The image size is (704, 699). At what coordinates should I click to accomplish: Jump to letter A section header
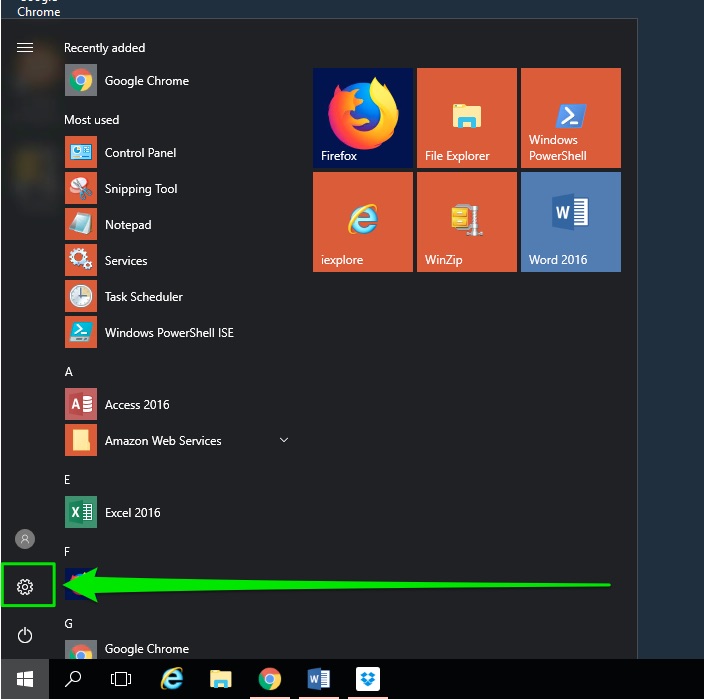coord(69,372)
